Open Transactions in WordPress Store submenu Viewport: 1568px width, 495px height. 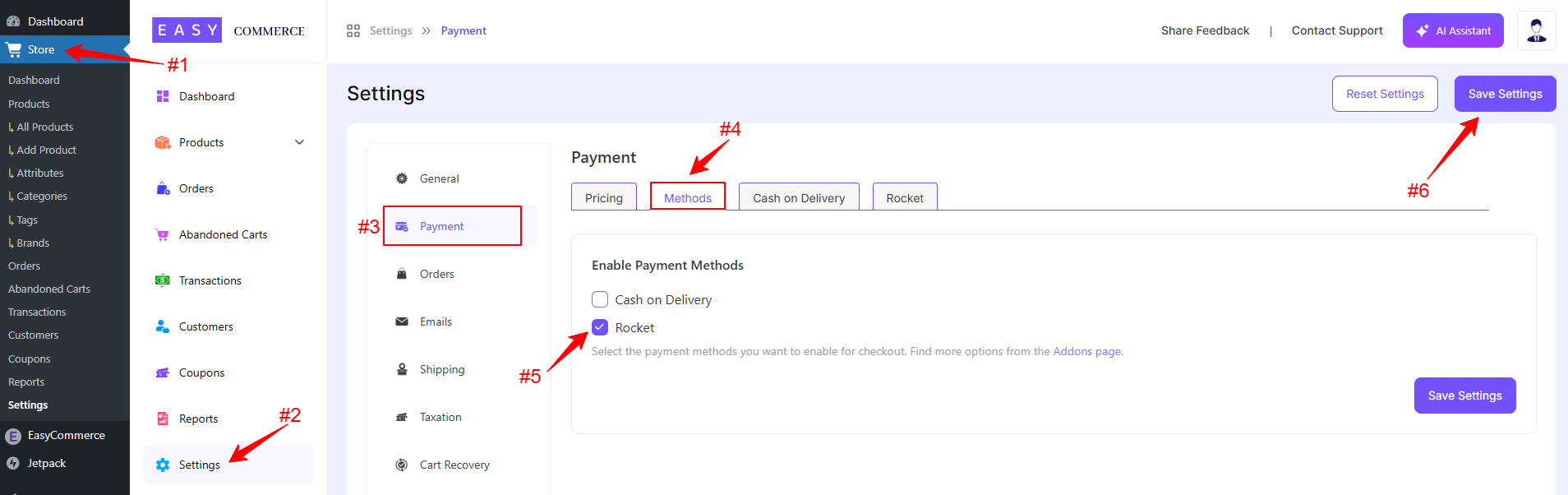(x=37, y=312)
